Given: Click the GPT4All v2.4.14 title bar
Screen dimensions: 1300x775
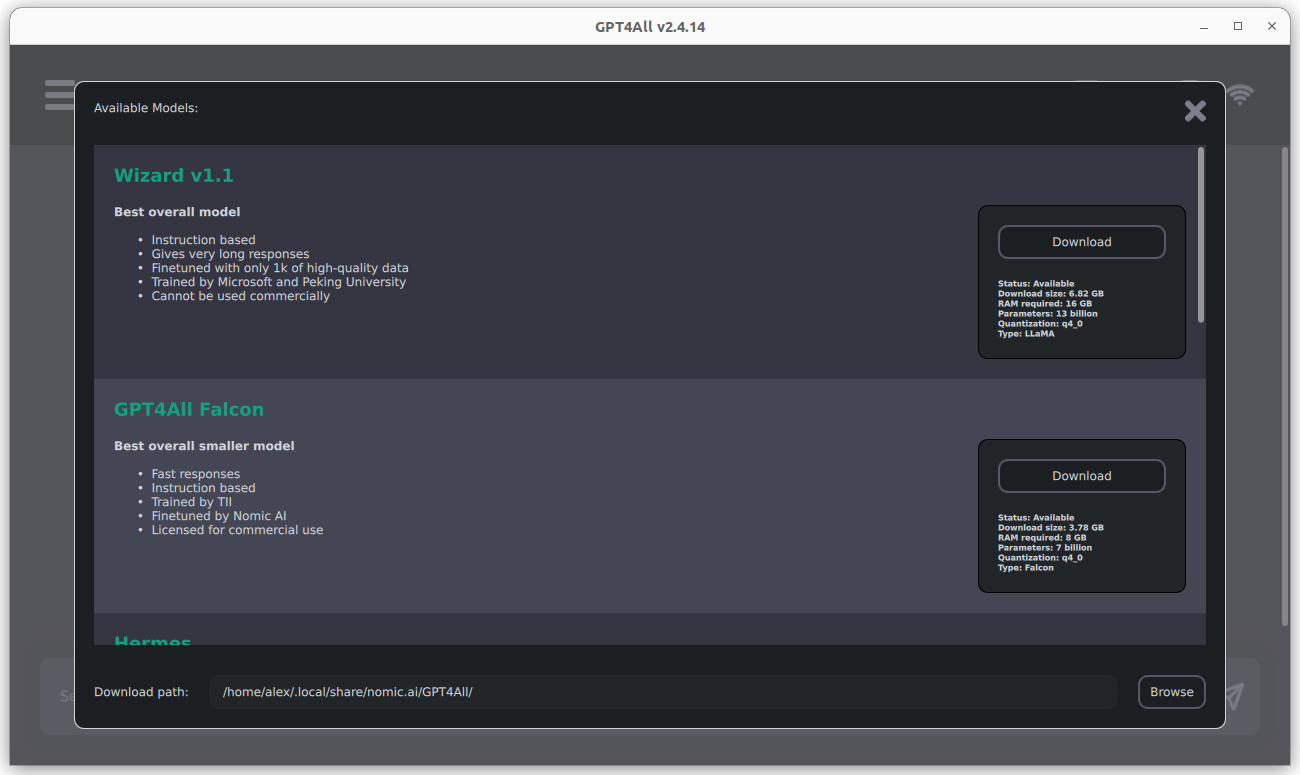Looking at the screenshot, I should point(650,27).
